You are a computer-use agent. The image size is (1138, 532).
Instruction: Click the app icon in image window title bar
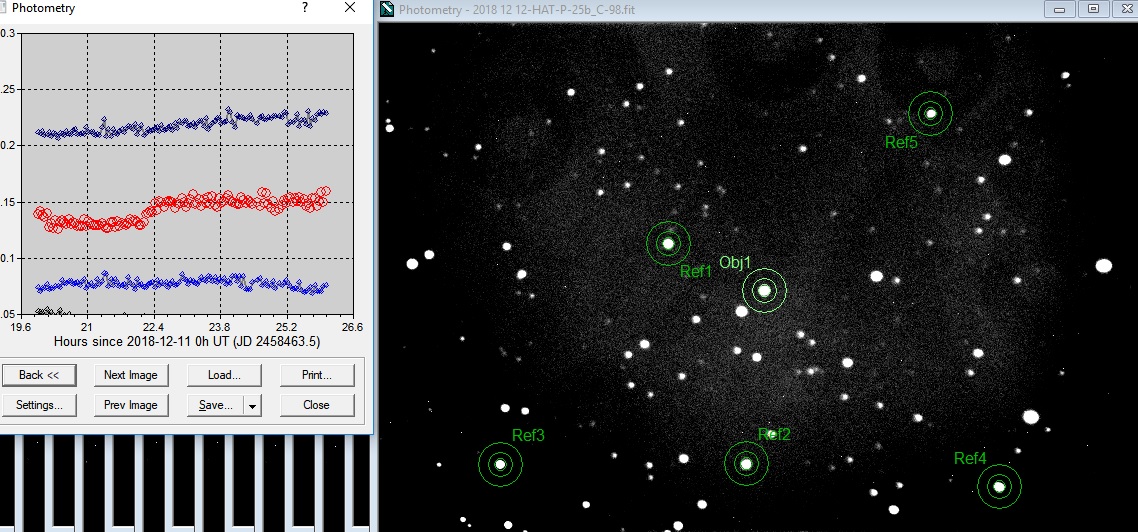[388, 10]
